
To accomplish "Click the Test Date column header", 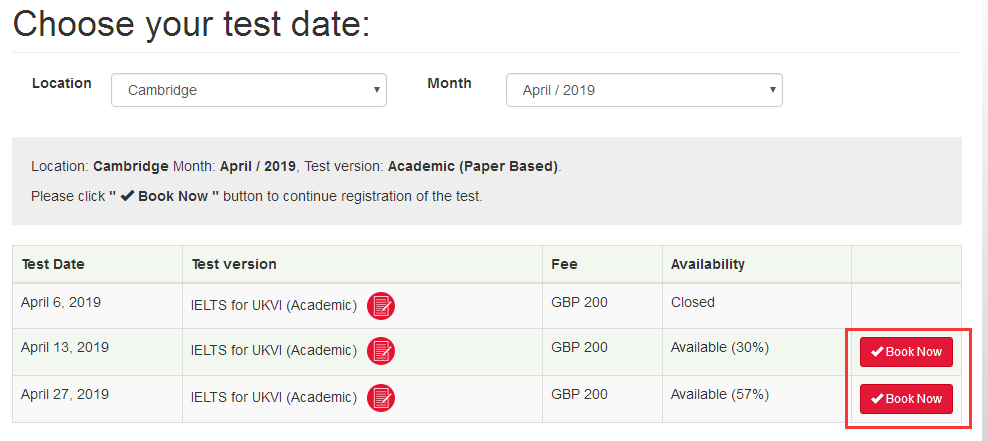I will tap(53, 265).
